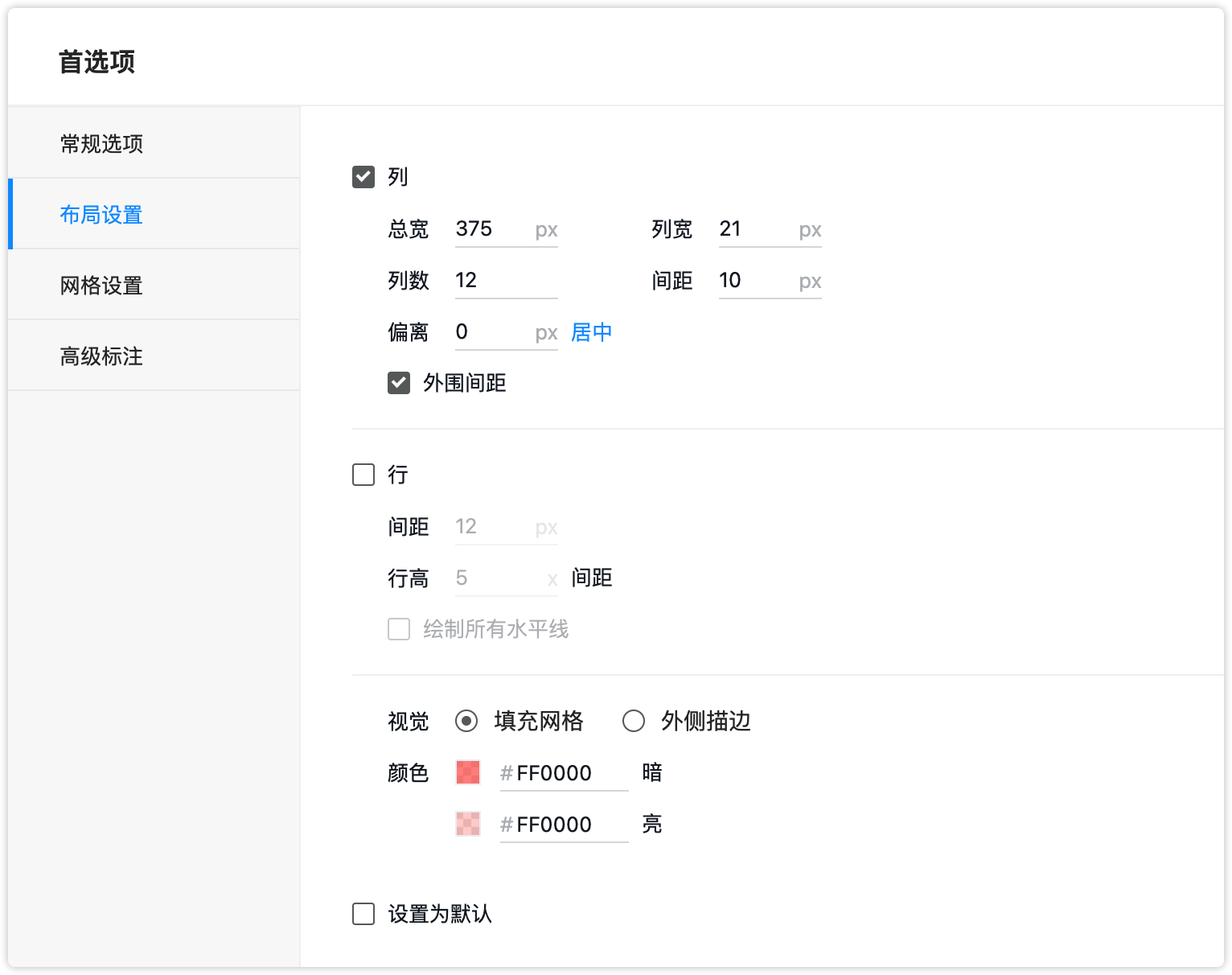Uncheck the 列 columns checkbox
Viewport: 1232px width, 975px height.
363,177
